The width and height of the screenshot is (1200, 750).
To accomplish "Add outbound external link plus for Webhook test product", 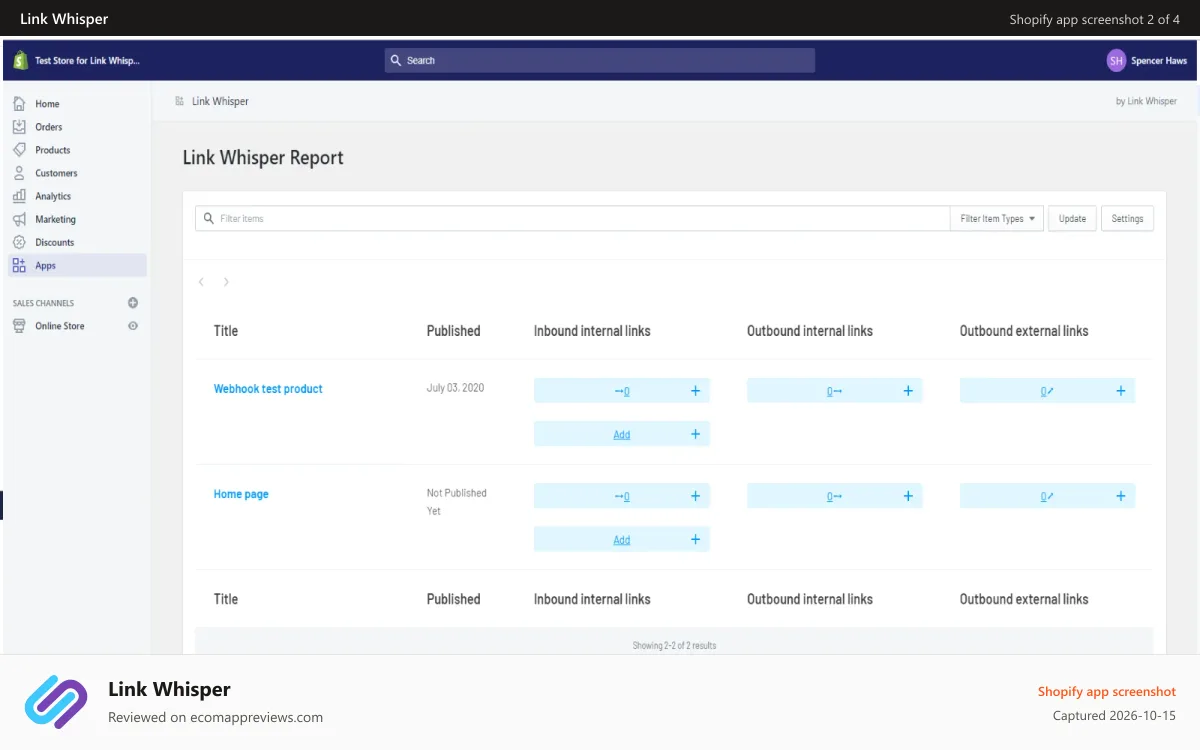I will click(1121, 391).
